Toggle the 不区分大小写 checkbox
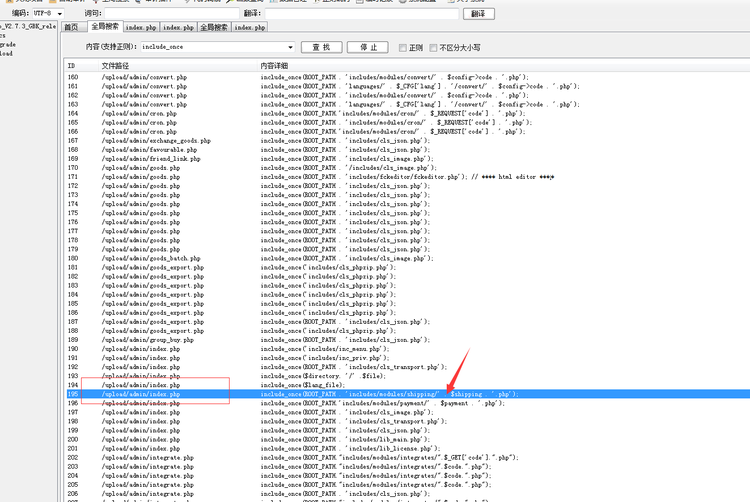 point(433,47)
